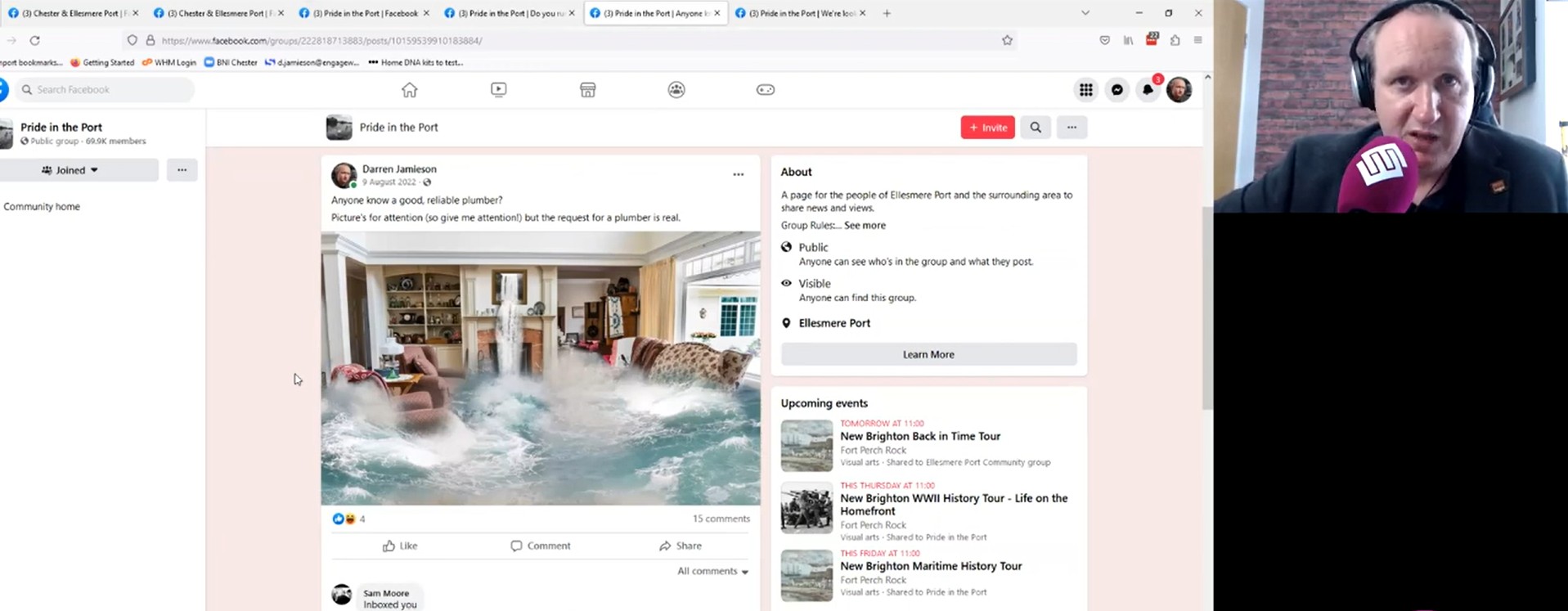The width and height of the screenshot is (1568, 611).
Task: Click the Back in Time Tour thumbnail
Action: pyautogui.click(x=806, y=446)
